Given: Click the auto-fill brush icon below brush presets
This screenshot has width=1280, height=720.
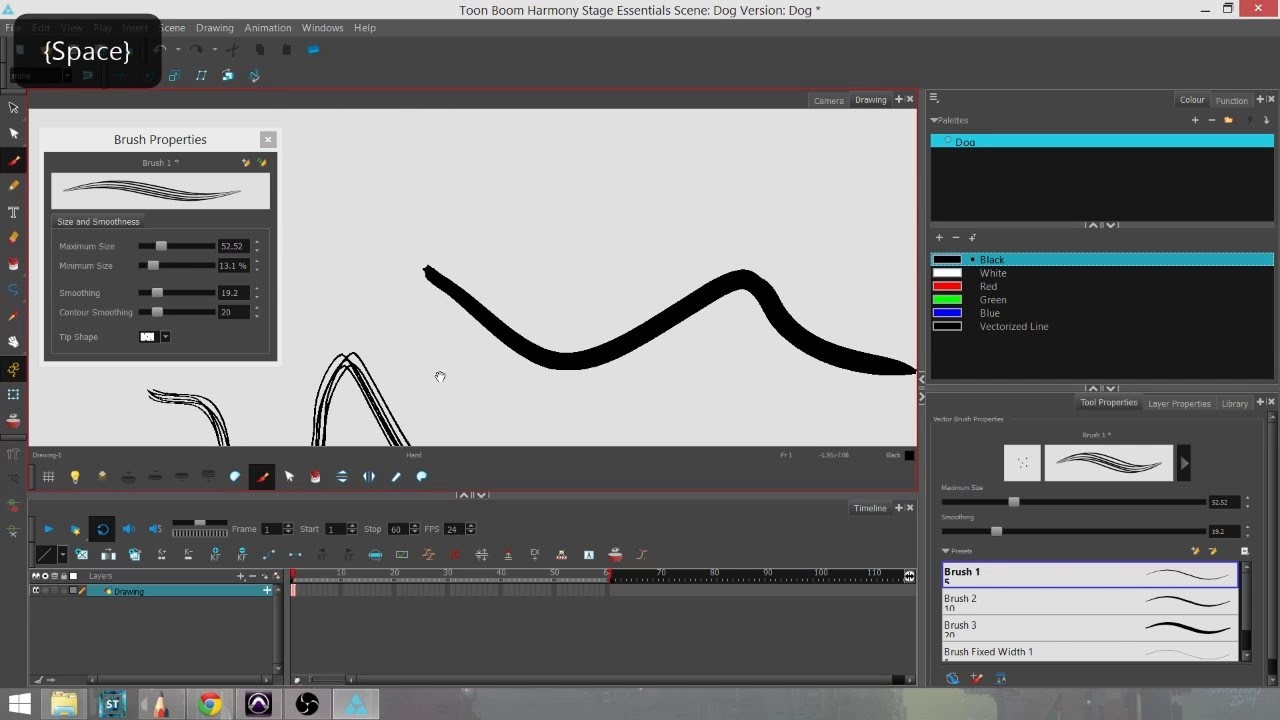Looking at the screenshot, I should (x=978, y=678).
